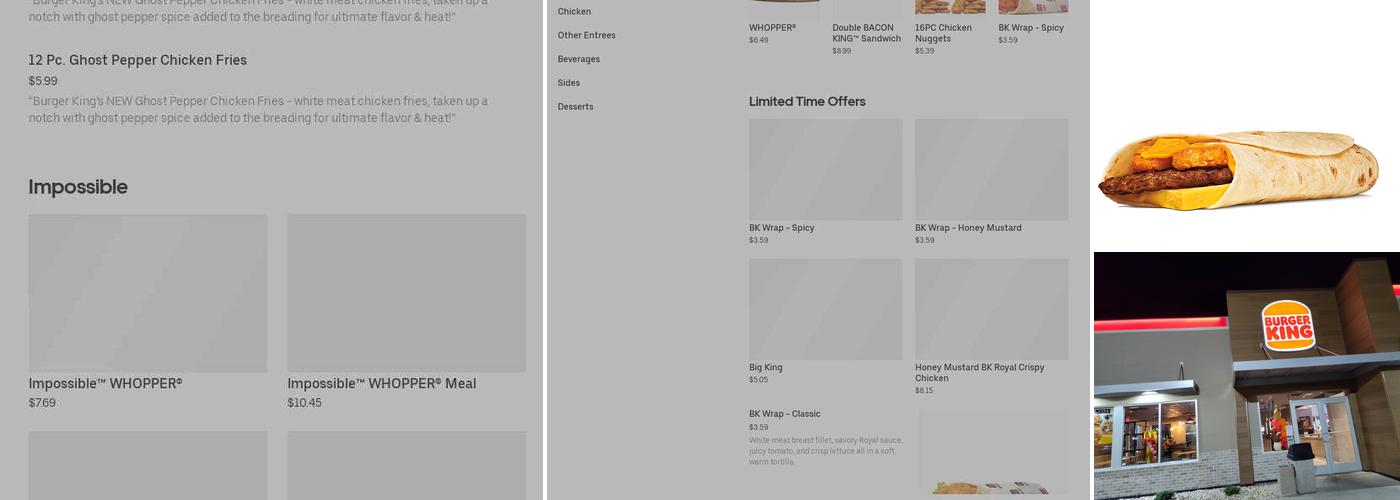The width and height of the screenshot is (1400, 500).
Task: Click the Burger King storefront photo
Action: click(x=1247, y=376)
